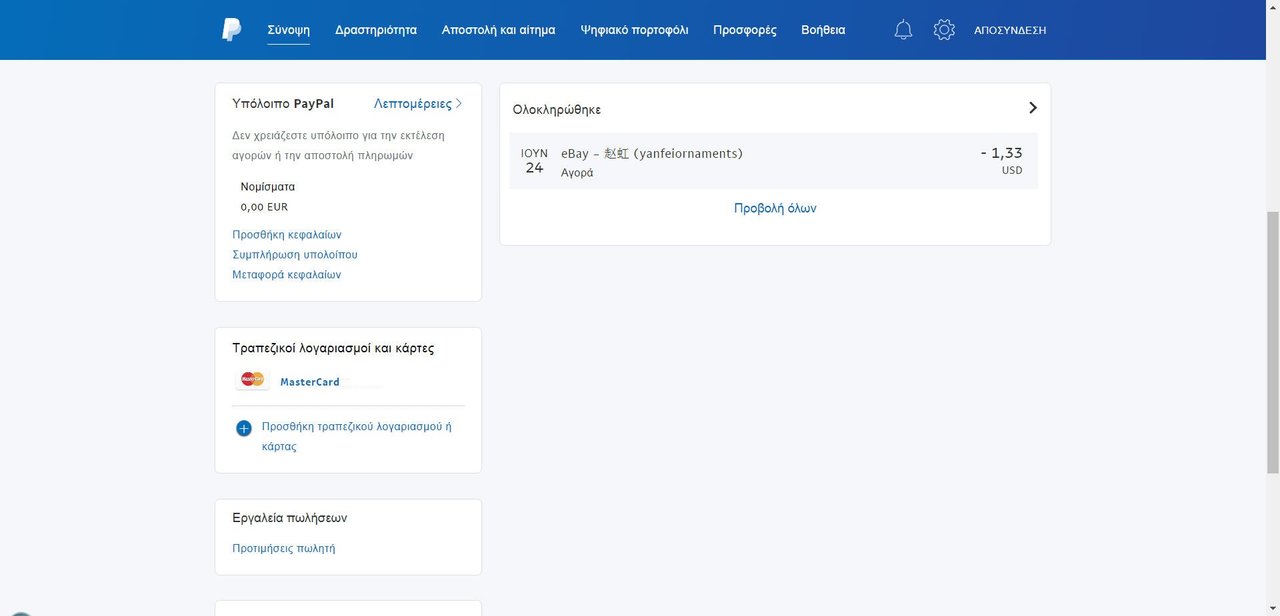This screenshot has height=616, width=1280.
Task: Open Αποστολή και αίτημα menu
Action: click(x=498, y=30)
